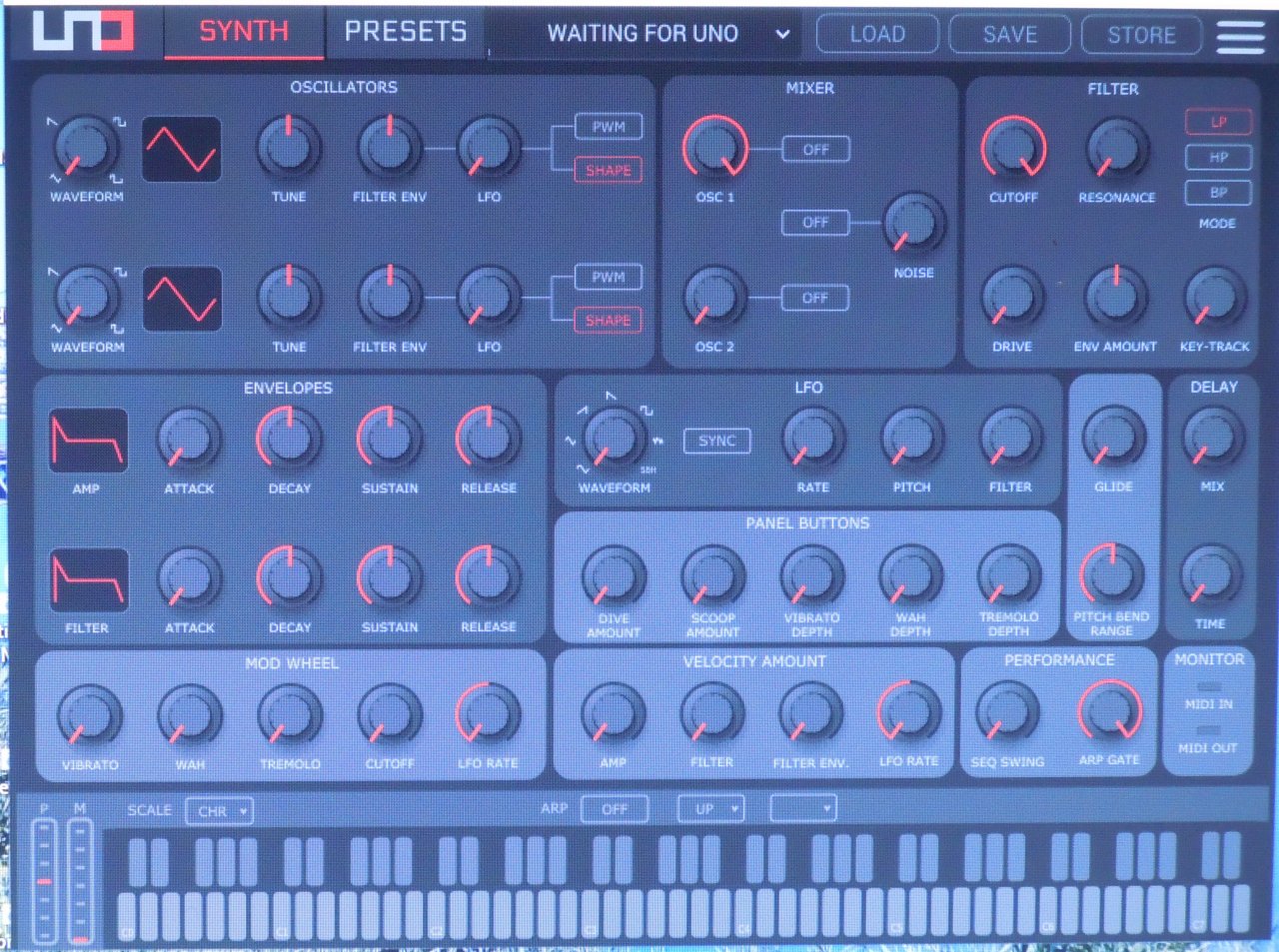Click the KEY-TRACK knob

pyautogui.click(x=1215, y=297)
